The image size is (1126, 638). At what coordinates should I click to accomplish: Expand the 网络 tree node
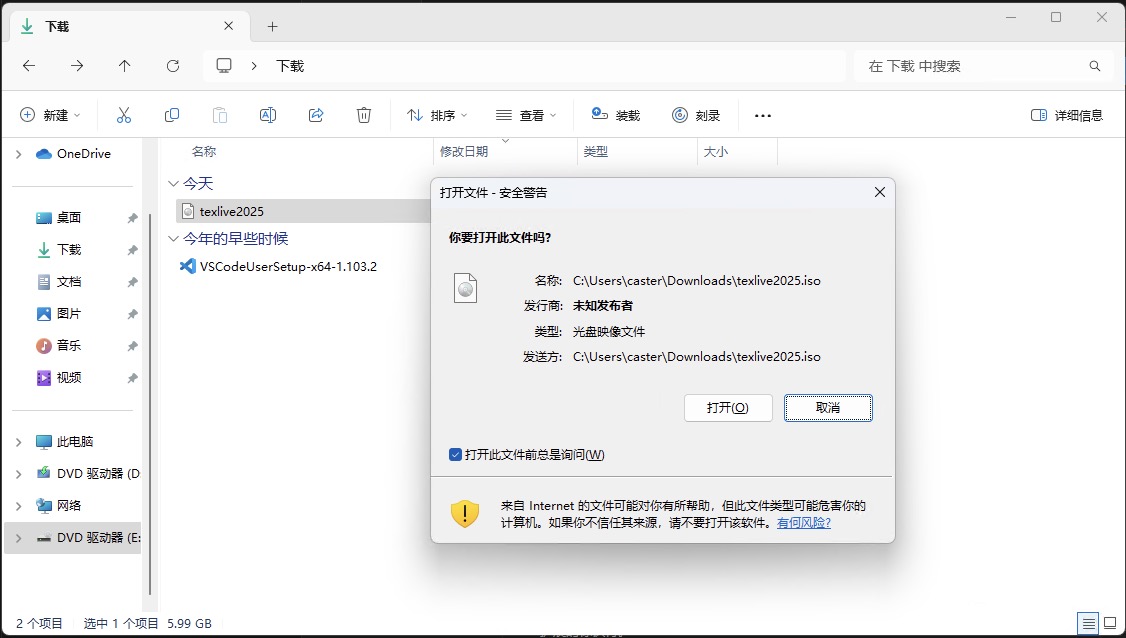pos(19,506)
